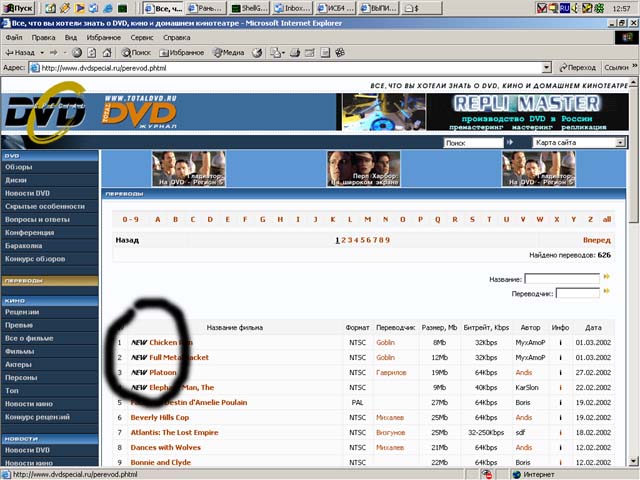
Task: Click in the site Поиск search field
Action: [473, 143]
